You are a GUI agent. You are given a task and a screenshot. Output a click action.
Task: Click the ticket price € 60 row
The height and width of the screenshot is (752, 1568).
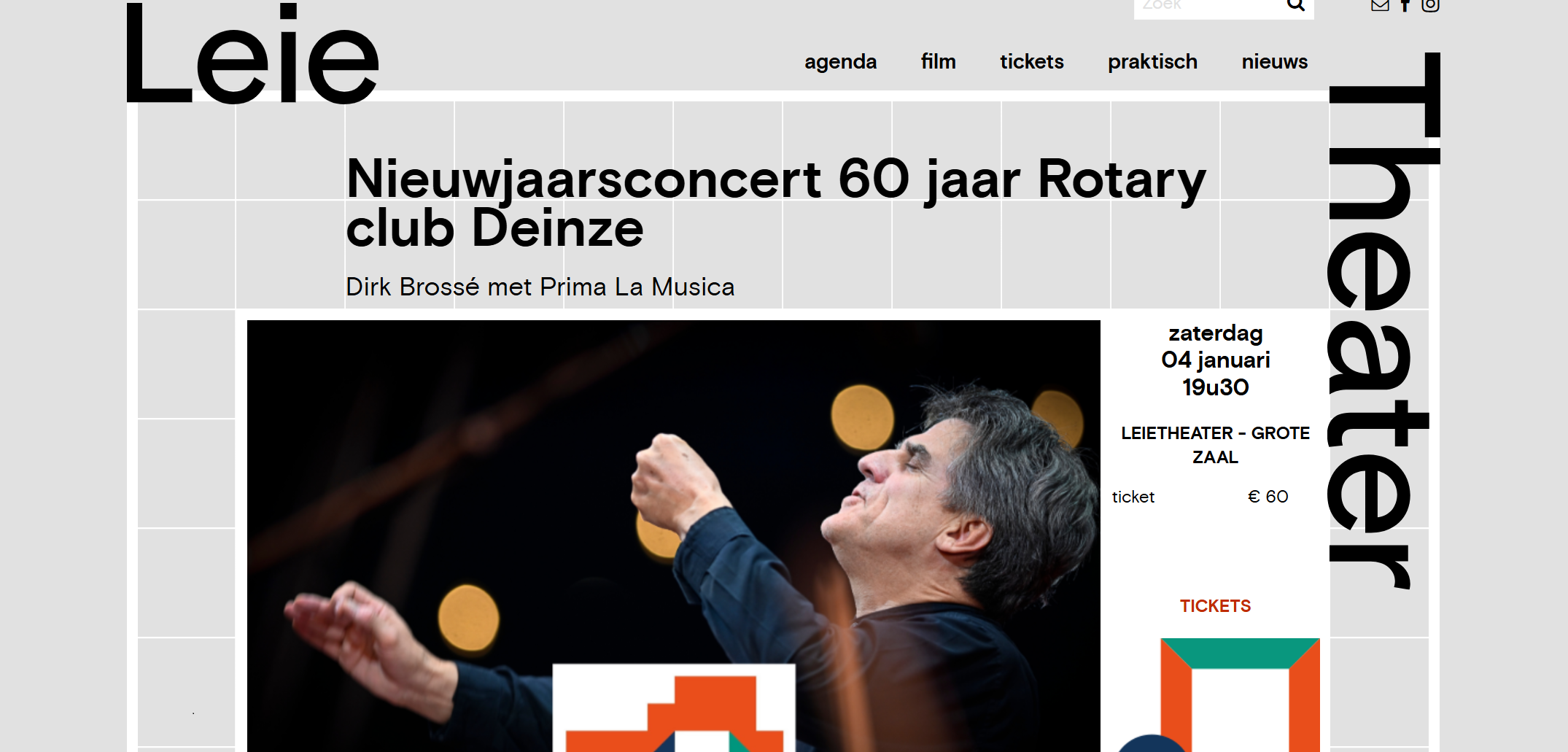pos(1200,497)
